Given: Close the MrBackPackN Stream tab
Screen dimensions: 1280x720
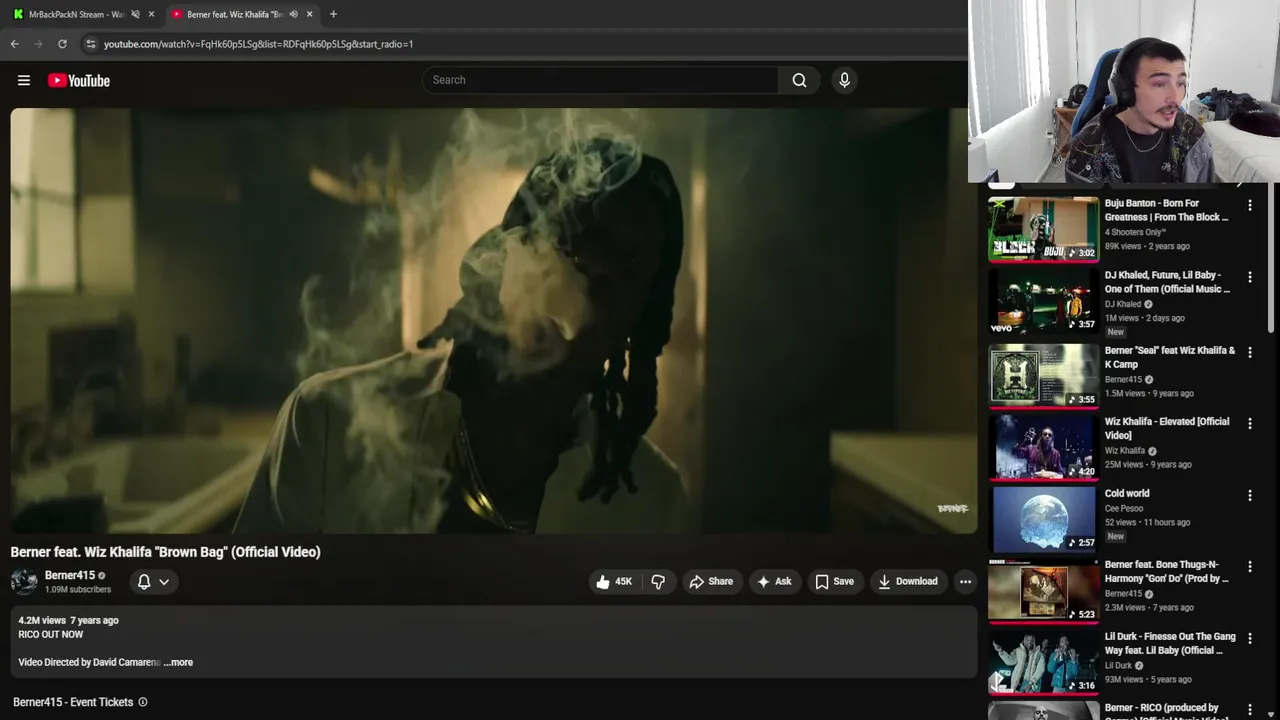Looking at the screenshot, I should (152, 14).
